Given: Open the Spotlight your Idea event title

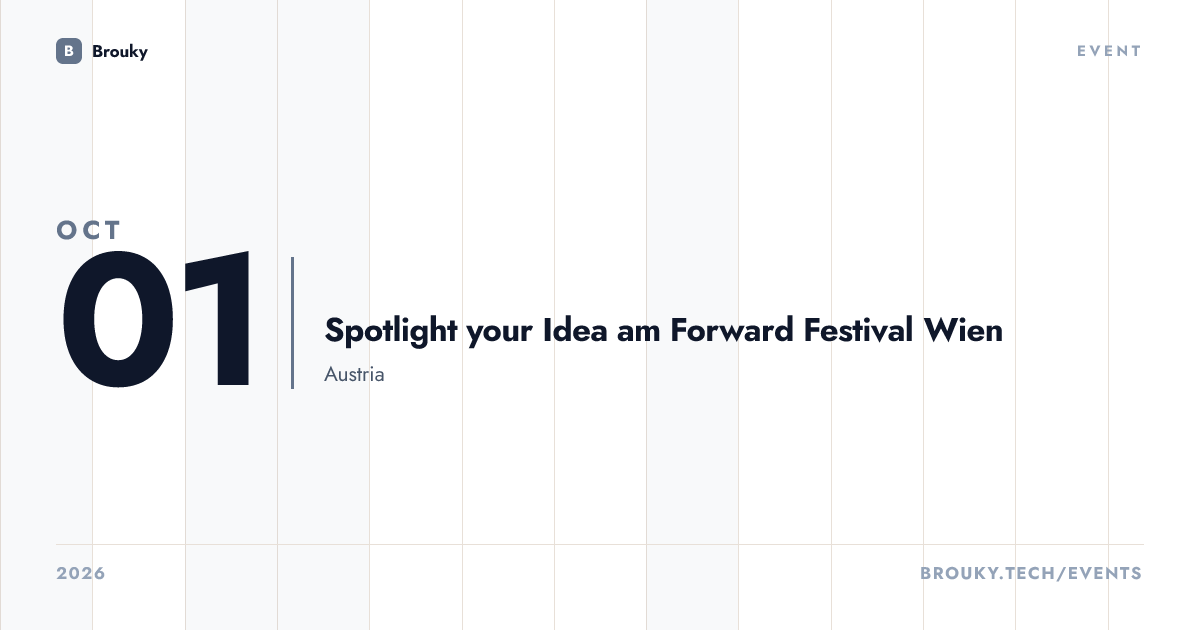Looking at the screenshot, I should (x=664, y=330).
